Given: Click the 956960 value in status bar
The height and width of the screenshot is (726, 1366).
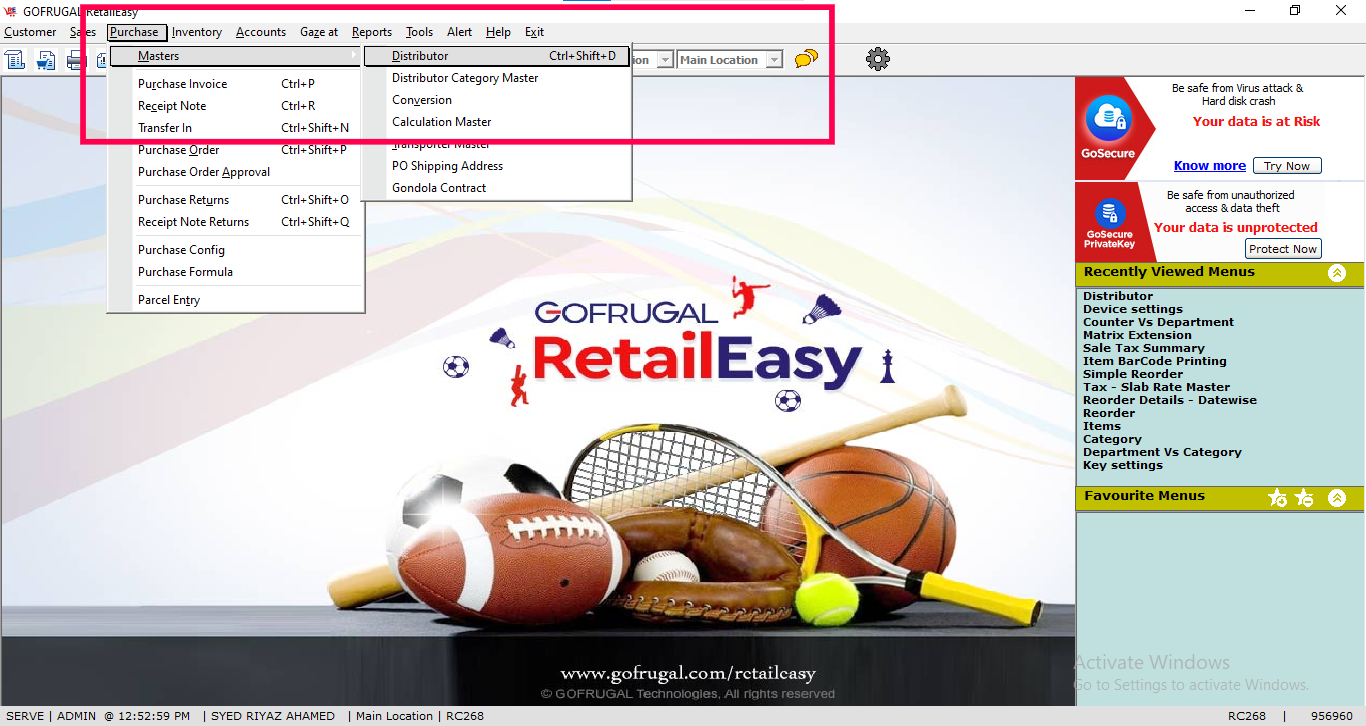Looking at the screenshot, I should (x=1332, y=716).
